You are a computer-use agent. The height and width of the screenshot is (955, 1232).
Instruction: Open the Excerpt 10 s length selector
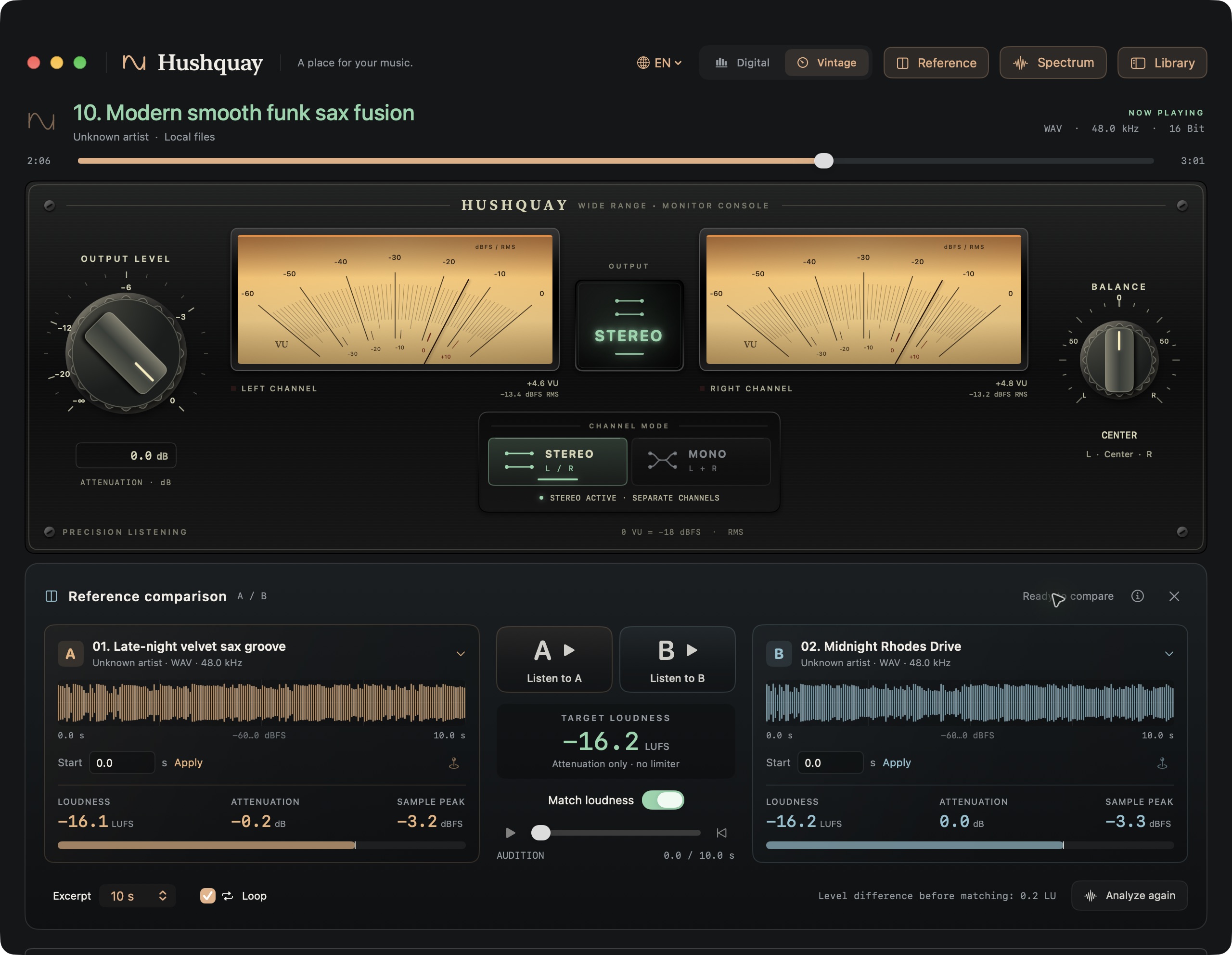138,896
